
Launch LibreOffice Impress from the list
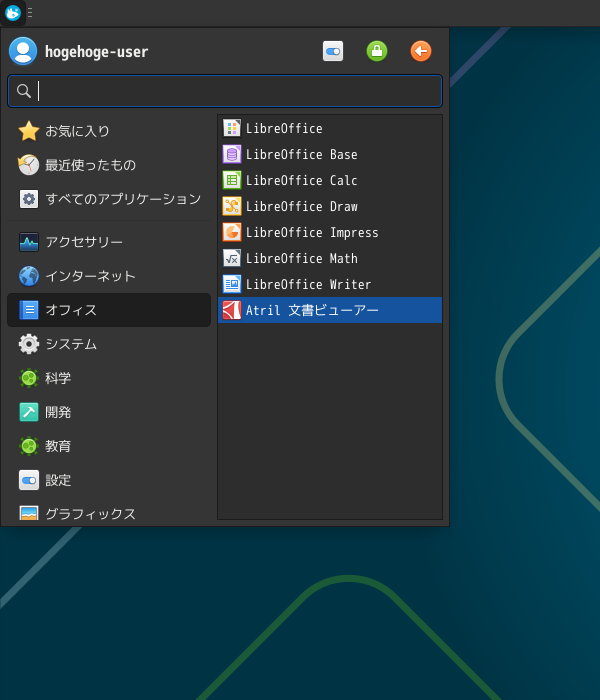coord(312,233)
